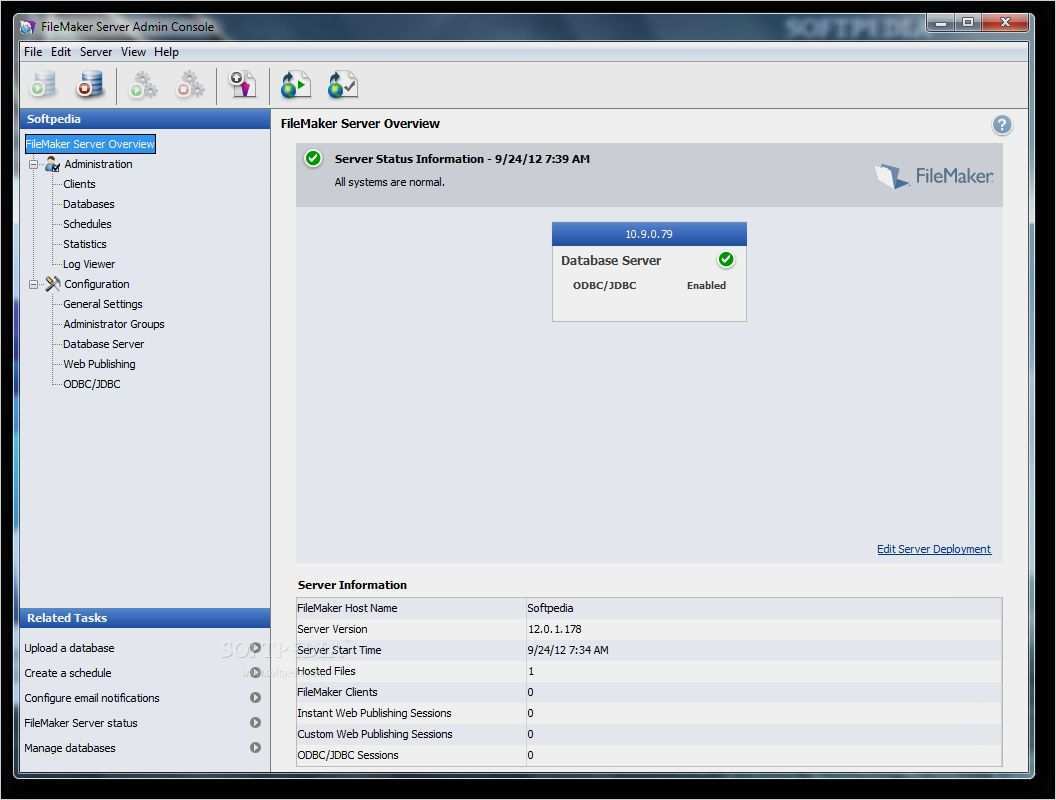Click the Stop Web Publishing gears icon
The width and height of the screenshot is (1056, 800).
click(x=190, y=86)
